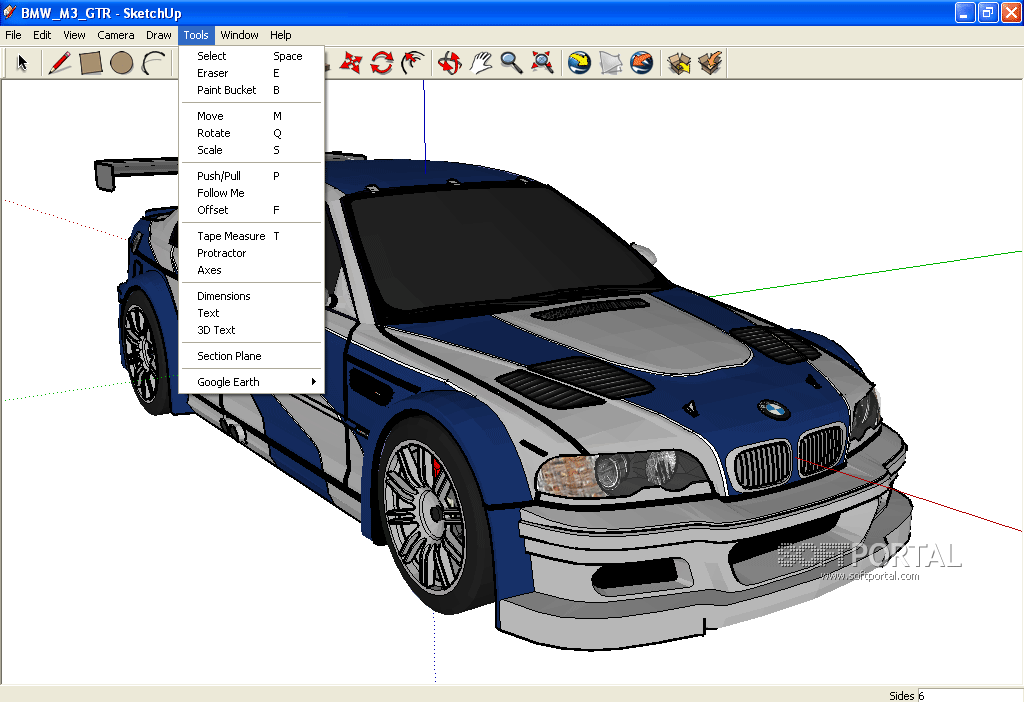The image size is (1024, 702).
Task: Open the Window menu
Action: (x=239, y=35)
